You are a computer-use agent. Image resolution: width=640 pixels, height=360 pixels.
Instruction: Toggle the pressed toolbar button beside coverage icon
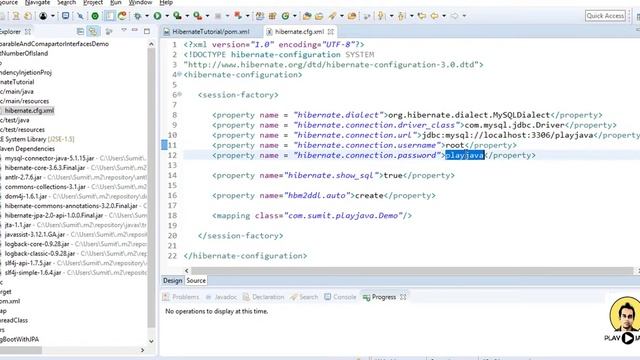point(110,16)
